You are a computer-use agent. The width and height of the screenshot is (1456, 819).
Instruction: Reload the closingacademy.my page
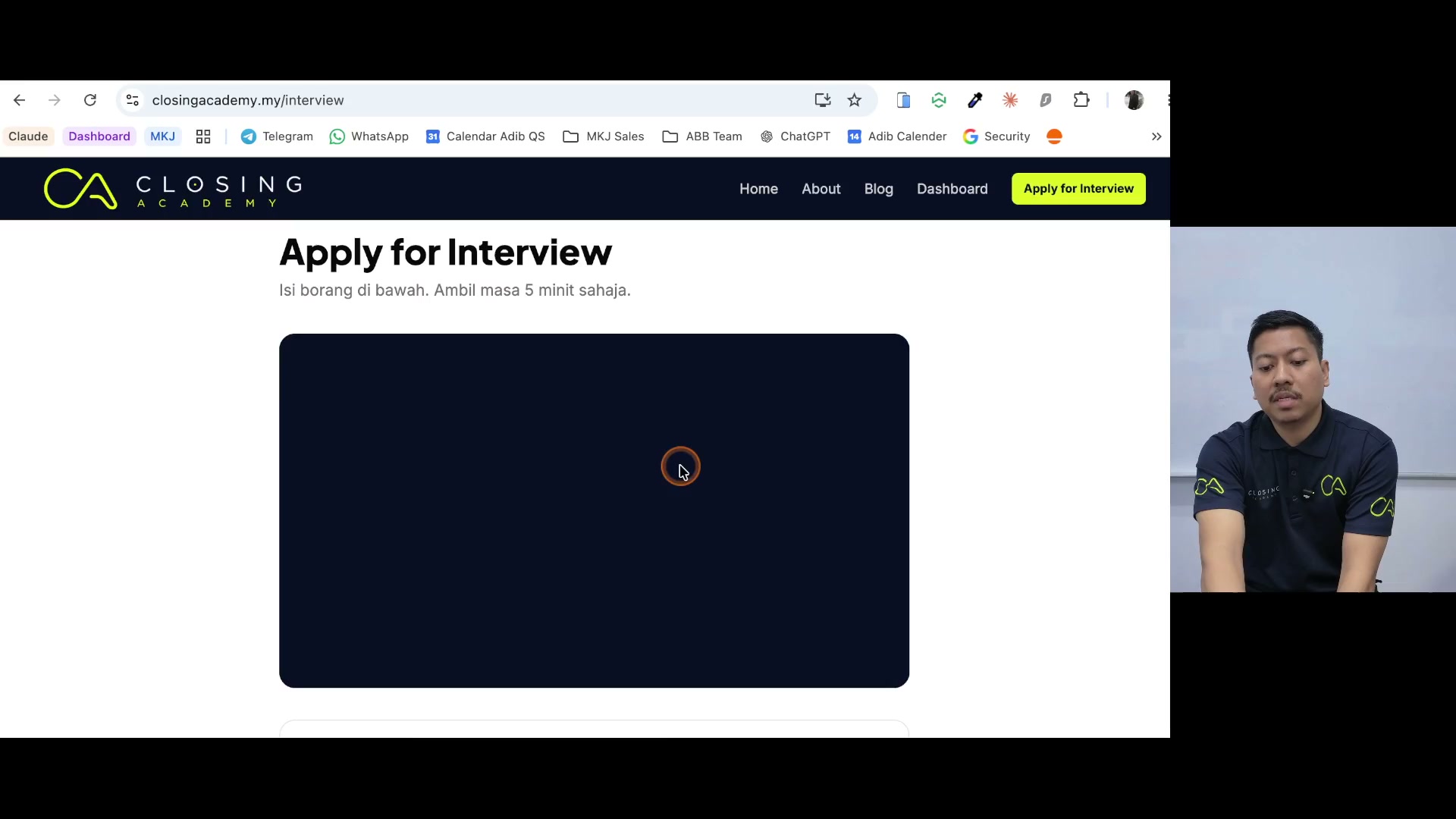tap(90, 100)
